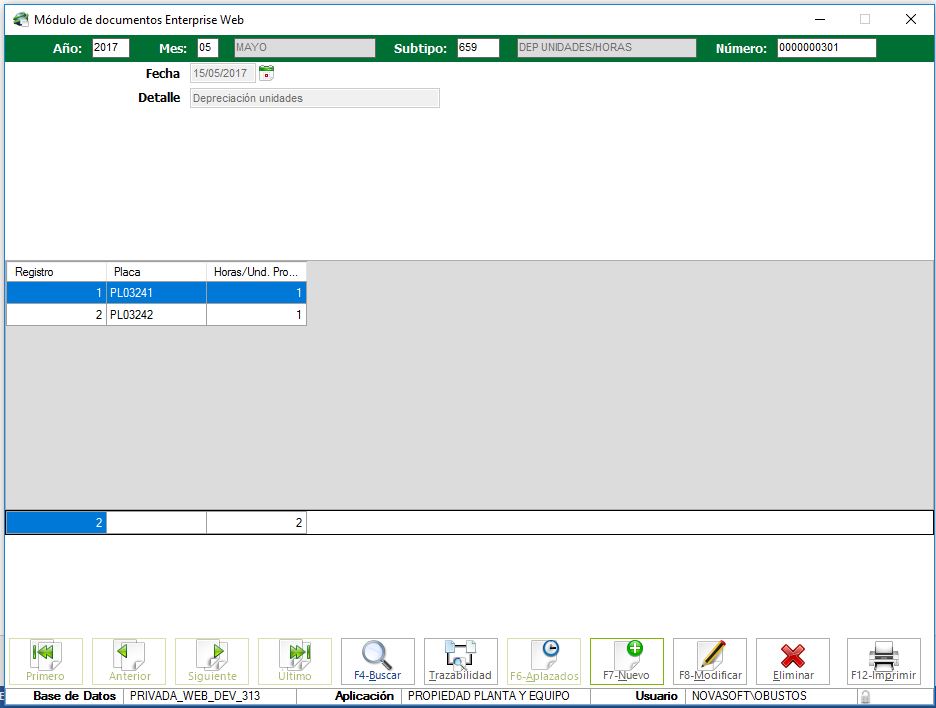Go to first record with Primero
Viewport: 936px width, 708px height.
coord(45,661)
